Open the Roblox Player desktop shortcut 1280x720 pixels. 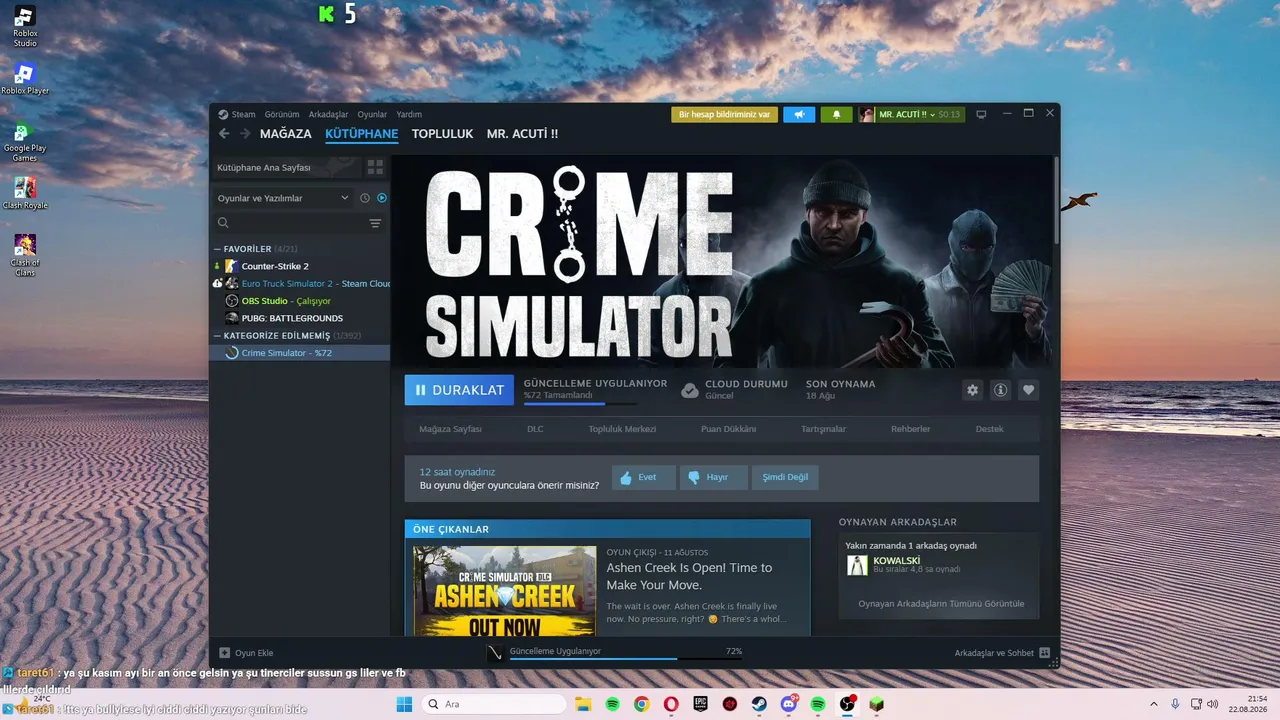coord(25,79)
